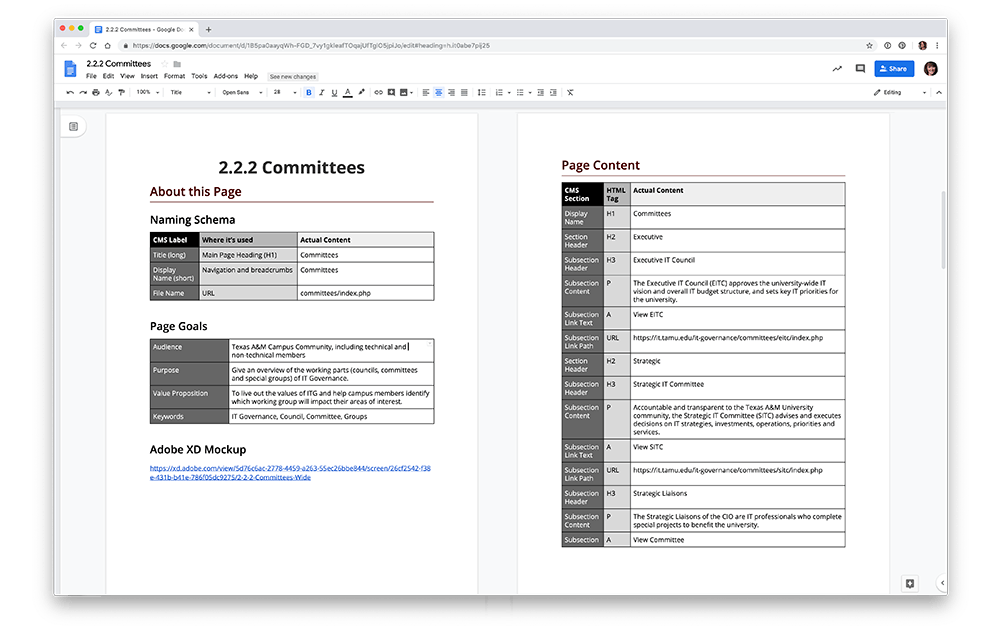Viewport: 1000px width, 629px height.
Task: Open the Chrome three-dot menu
Action: click(x=937, y=45)
